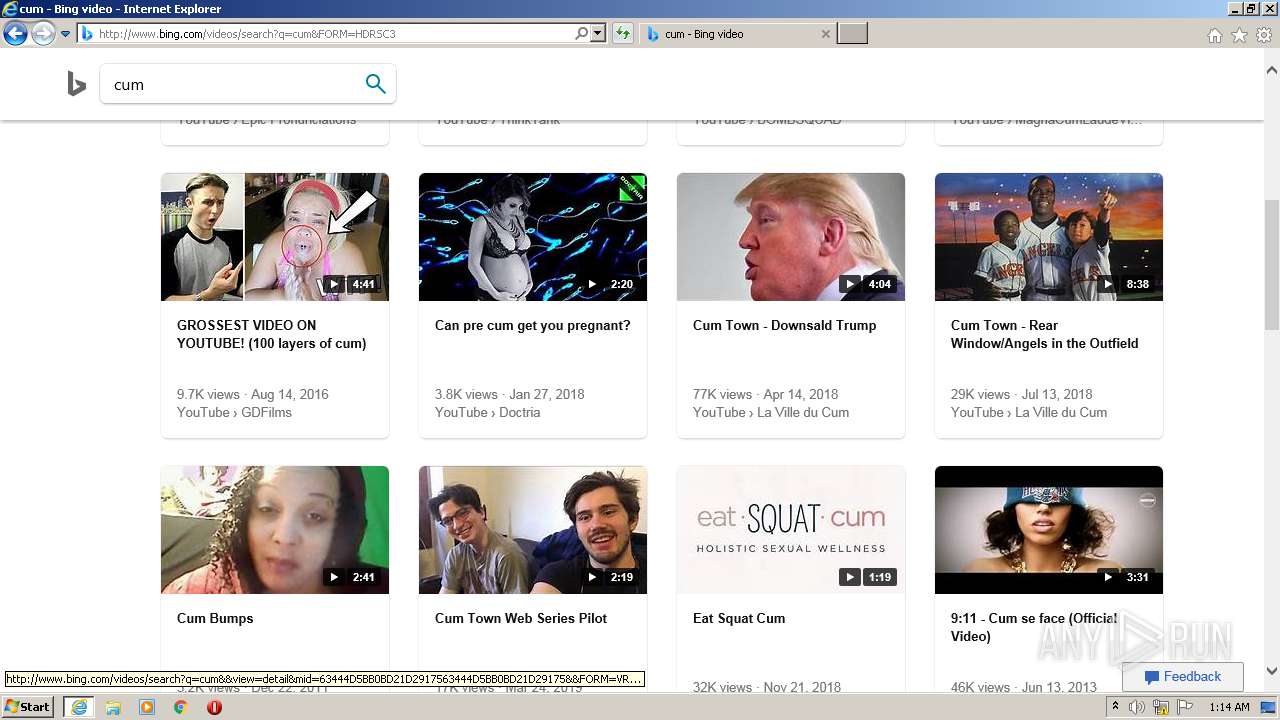
Task: Click '77K views · Apr 14, 2018' text
Action: [x=766, y=394]
